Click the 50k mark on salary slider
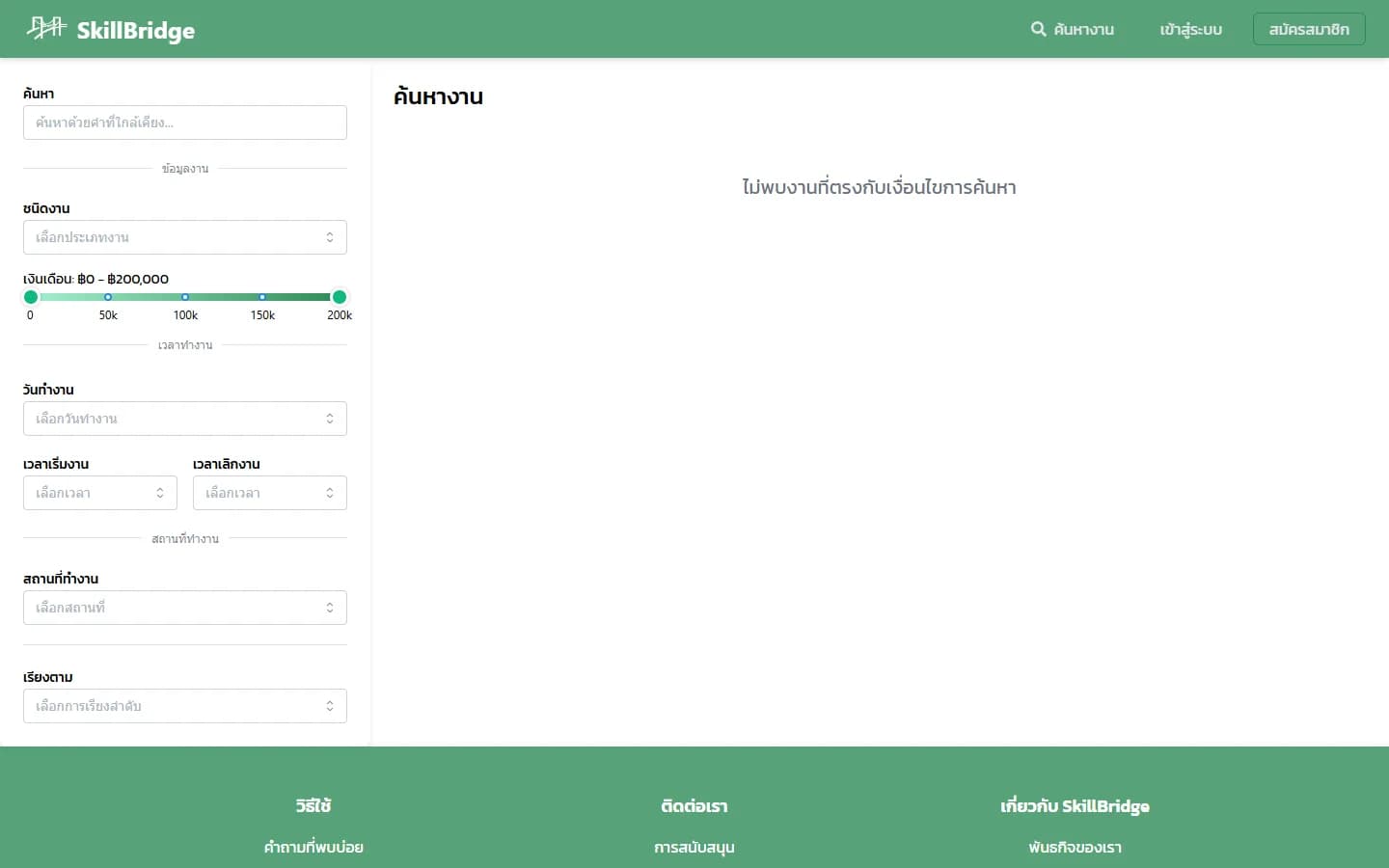This screenshot has width=1389, height=868. coord(108,297)
